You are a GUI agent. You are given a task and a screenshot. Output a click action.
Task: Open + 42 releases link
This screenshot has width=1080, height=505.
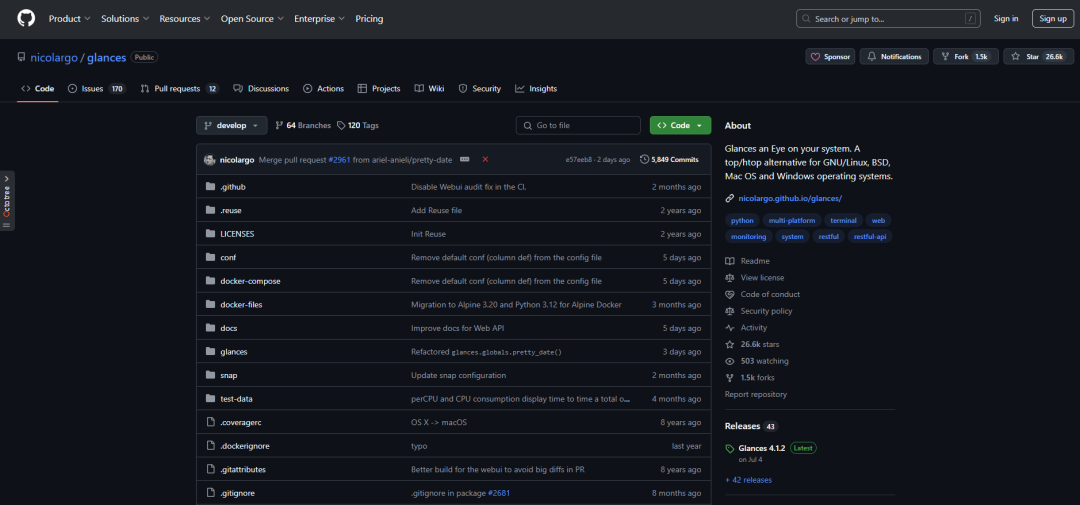coord(749,480)
